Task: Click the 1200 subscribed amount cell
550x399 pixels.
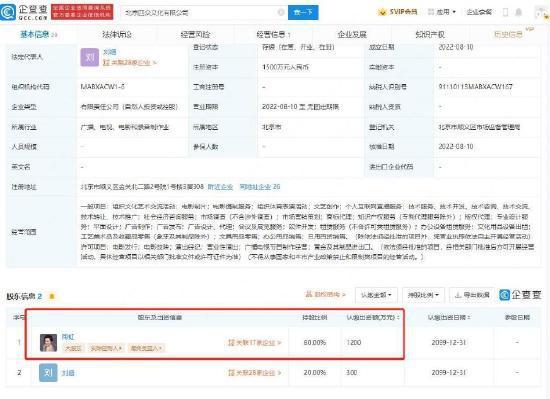Action: 354,343
